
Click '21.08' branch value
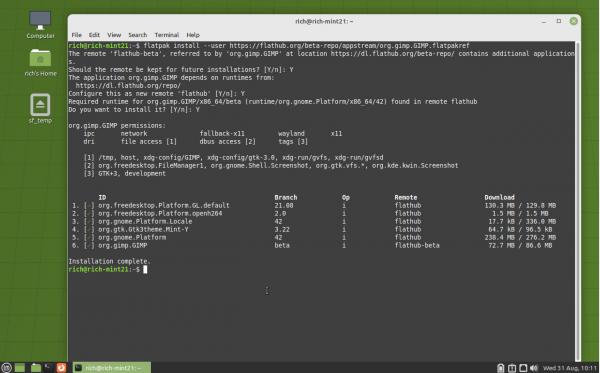pyautogui.click(x=284, y=205)
